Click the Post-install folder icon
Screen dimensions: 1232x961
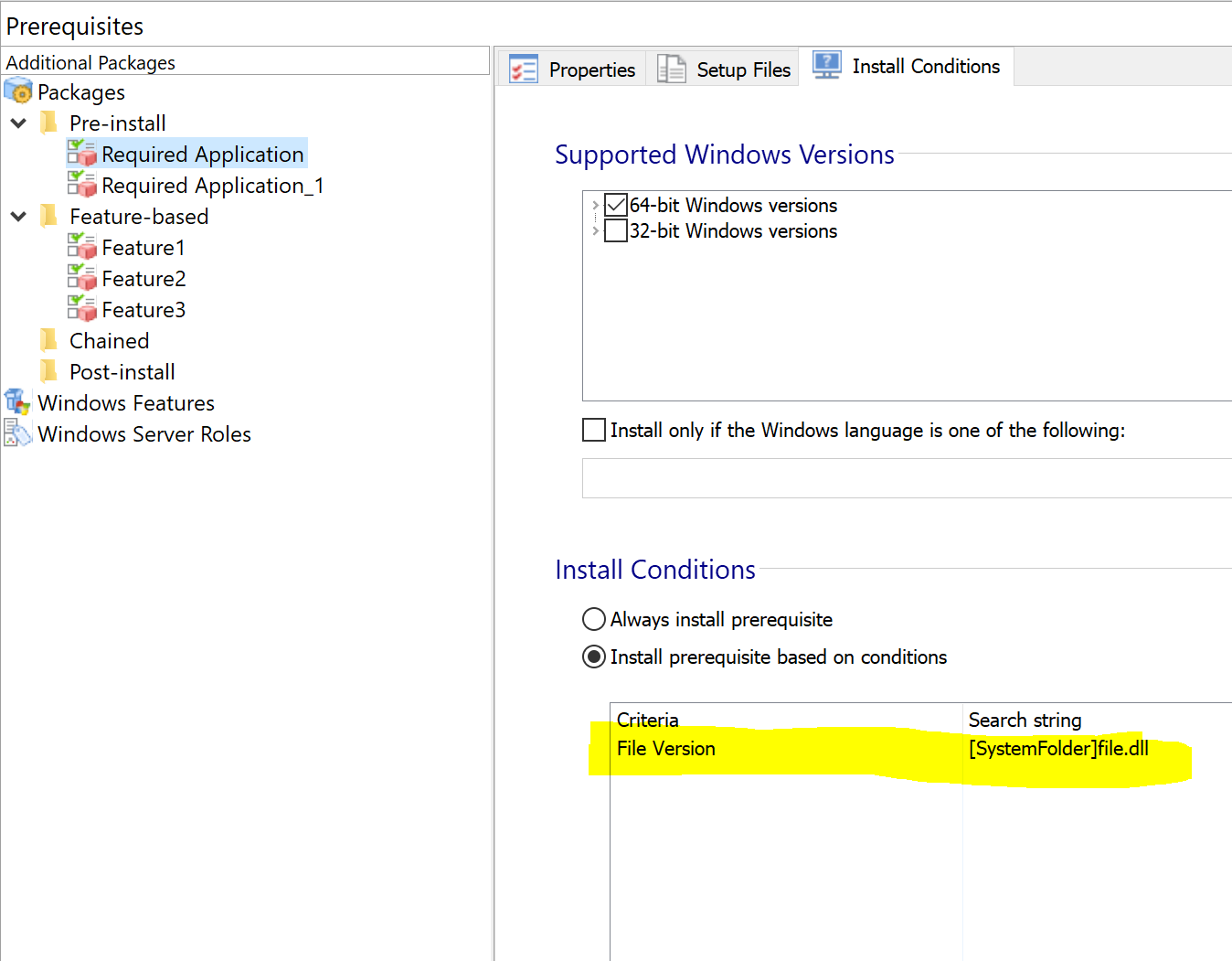49,371
